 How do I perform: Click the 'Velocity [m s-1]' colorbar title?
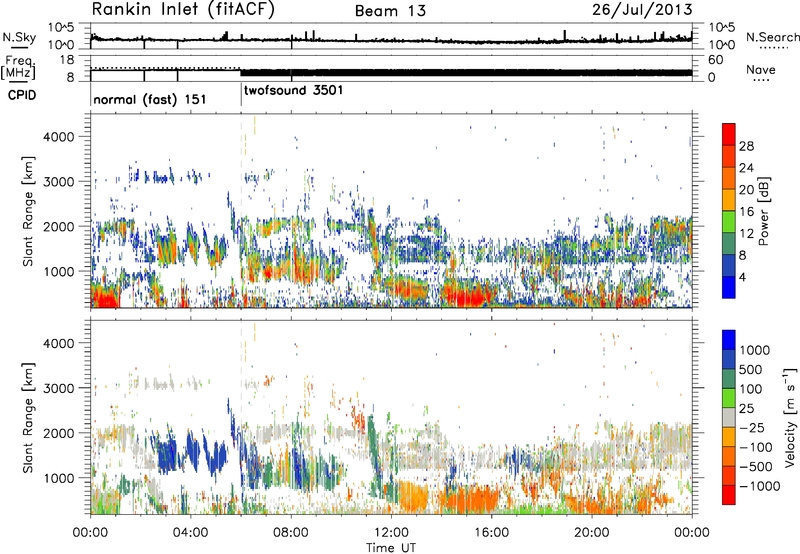pyautogui.click(x=789, y=417)
